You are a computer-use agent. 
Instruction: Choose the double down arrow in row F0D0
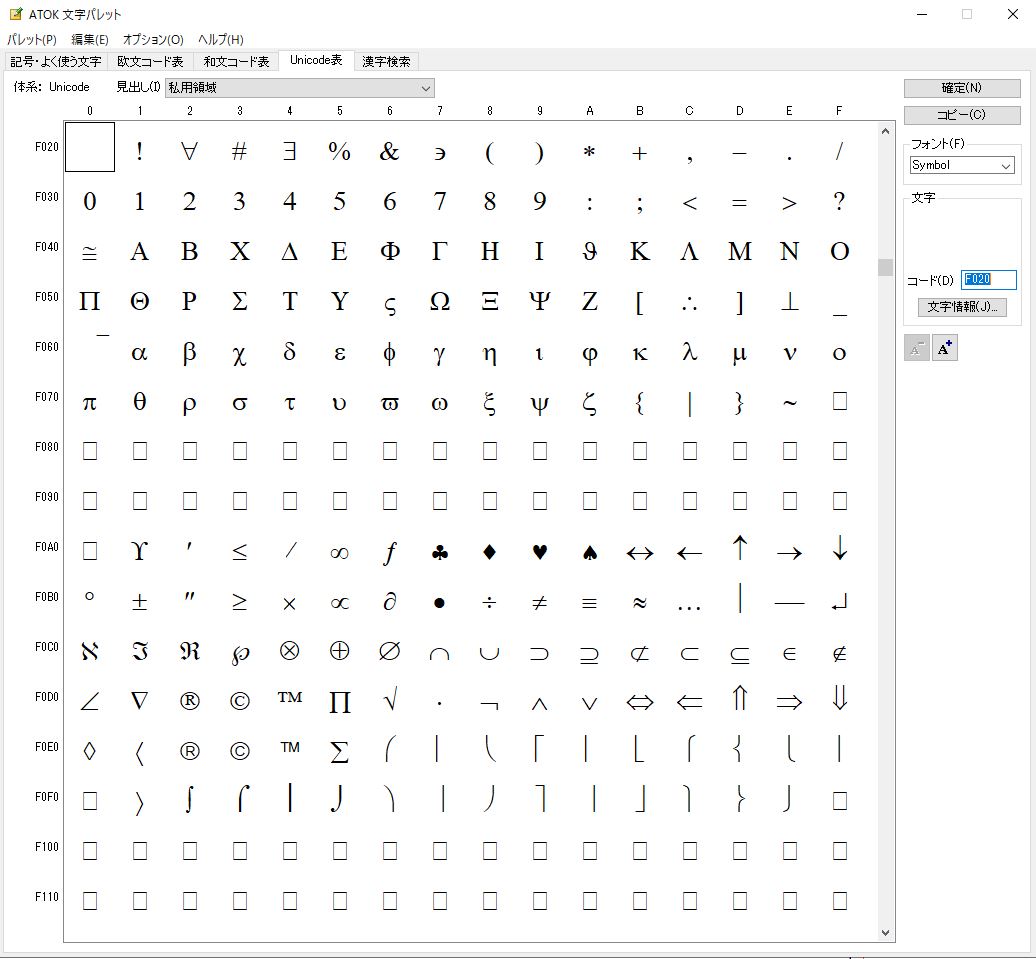pos(839,697)
